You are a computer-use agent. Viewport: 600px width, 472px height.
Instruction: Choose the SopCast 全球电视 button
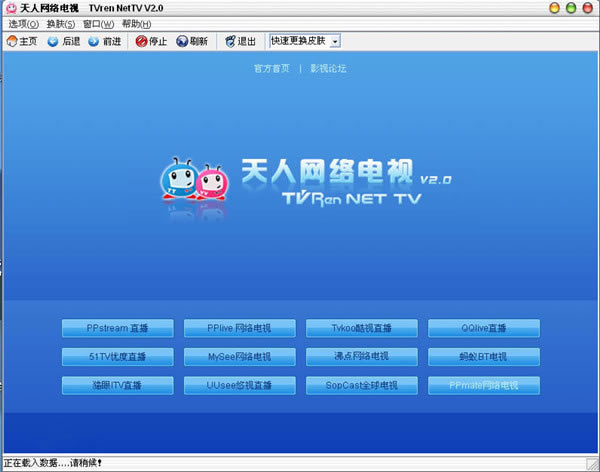point(361,385)
